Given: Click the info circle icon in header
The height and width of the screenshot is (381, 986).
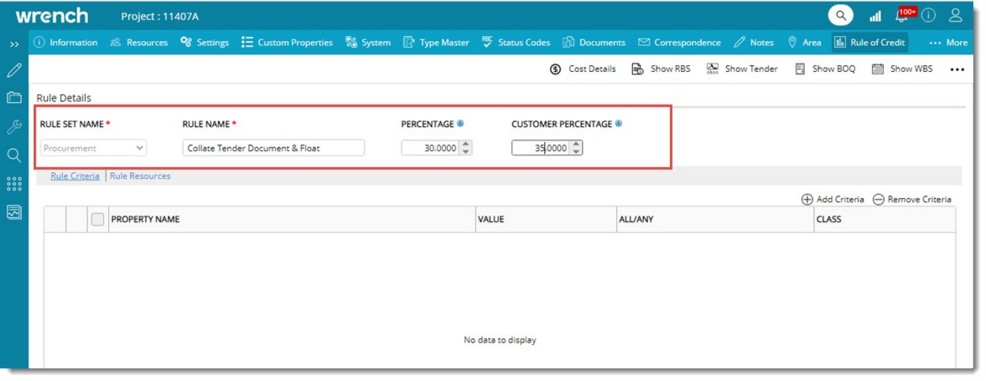Looking at the screenshot, I should (x=929, y=16).
